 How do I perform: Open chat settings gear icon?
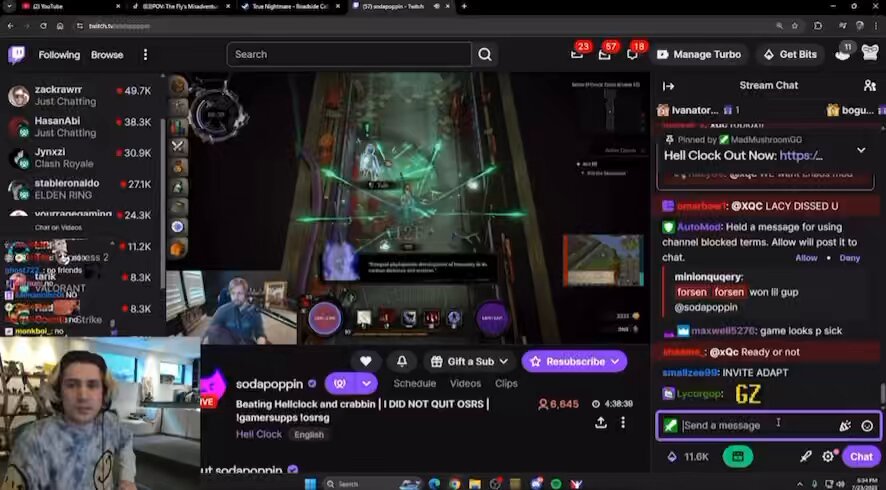point(828,456)
